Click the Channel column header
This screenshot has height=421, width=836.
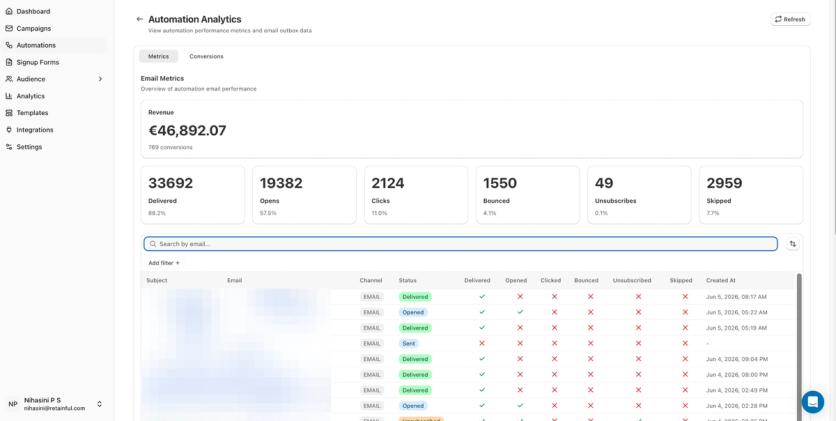tap(371, 280)
